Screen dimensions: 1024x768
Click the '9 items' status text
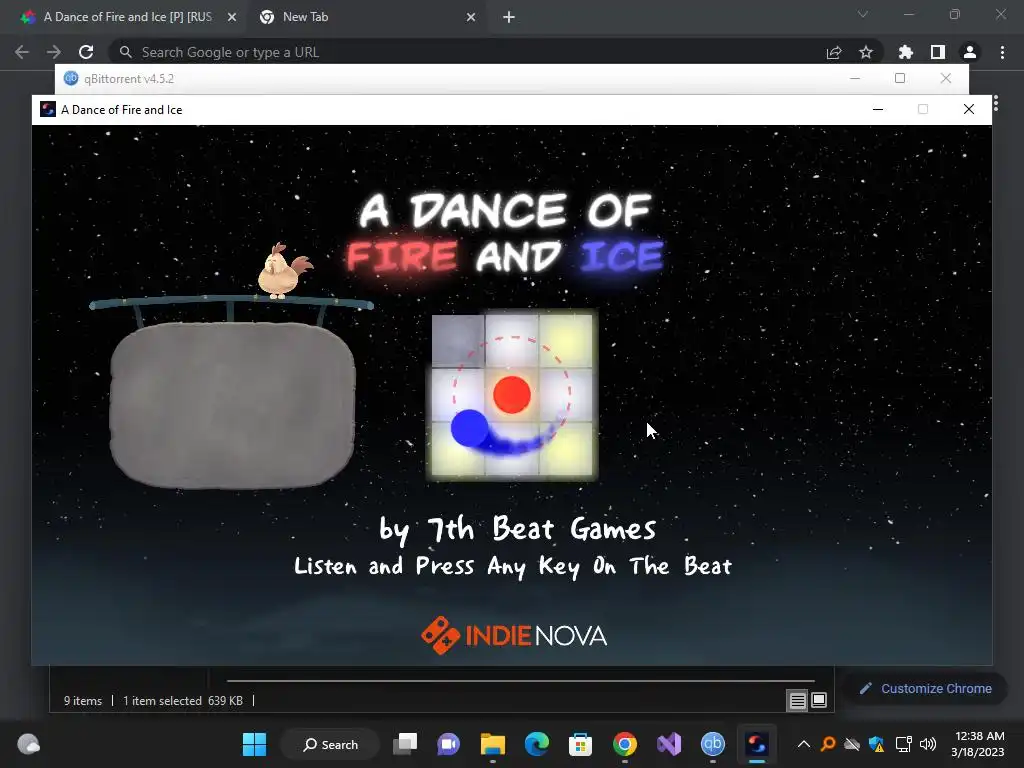(x=83, y=701)
